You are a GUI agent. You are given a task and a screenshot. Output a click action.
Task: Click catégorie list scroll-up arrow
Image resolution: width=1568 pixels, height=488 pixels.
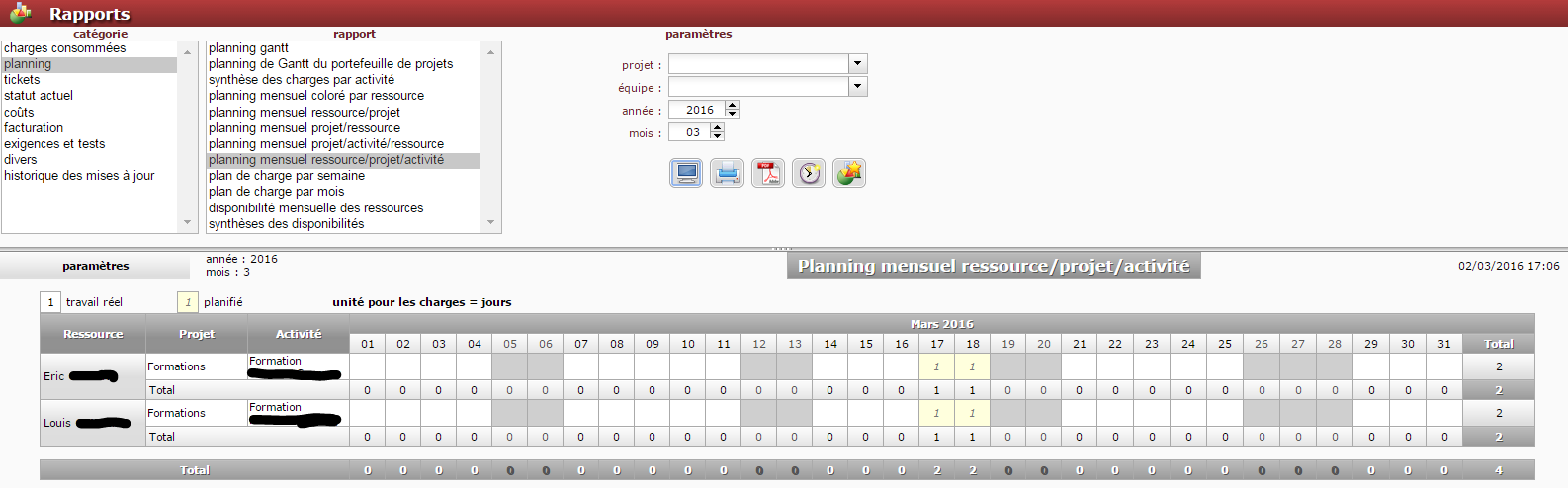(188, 51)
